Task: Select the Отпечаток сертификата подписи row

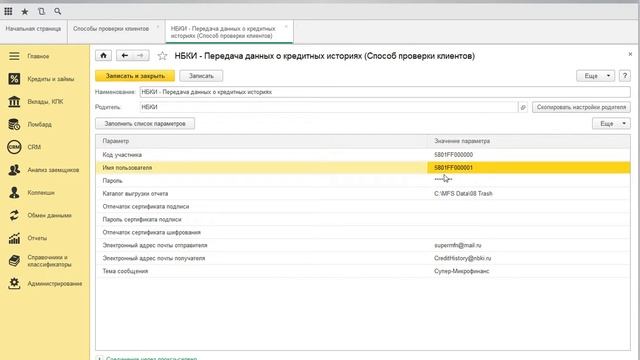Action: click(363, 207)
